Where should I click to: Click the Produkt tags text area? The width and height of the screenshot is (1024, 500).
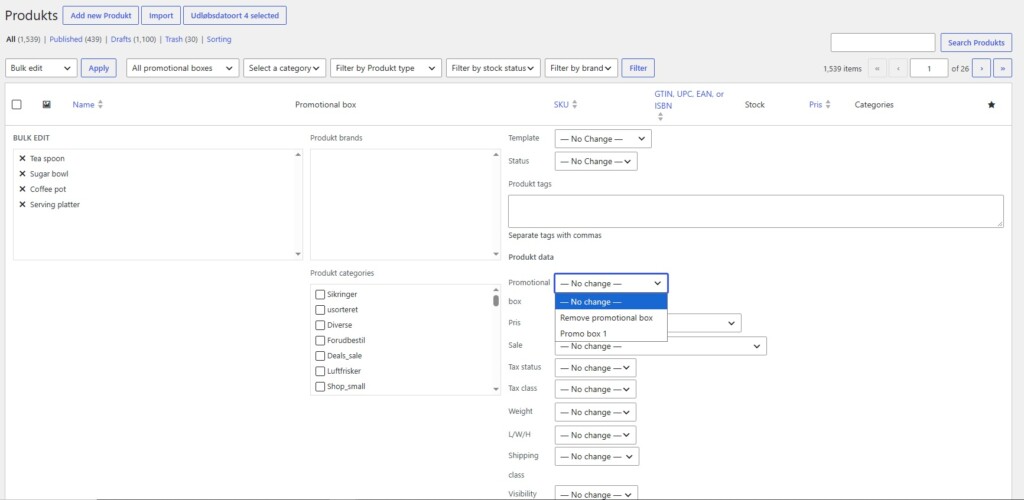click(756, 211)
